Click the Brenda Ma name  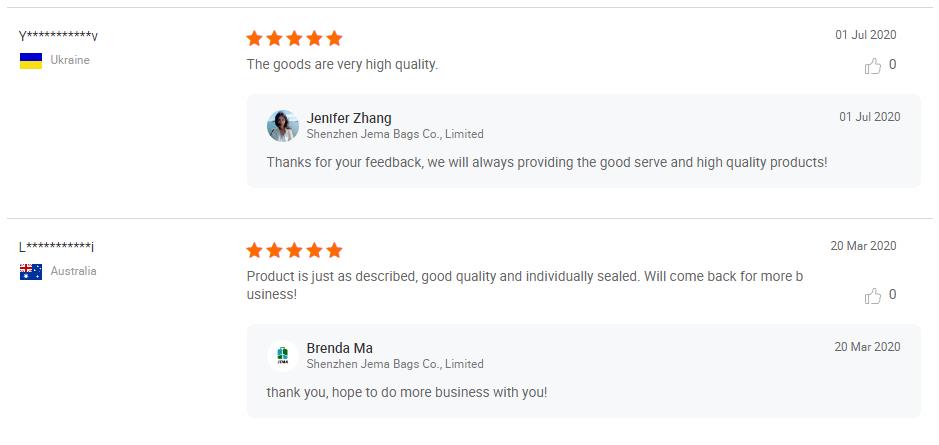[x=340, y=348]
